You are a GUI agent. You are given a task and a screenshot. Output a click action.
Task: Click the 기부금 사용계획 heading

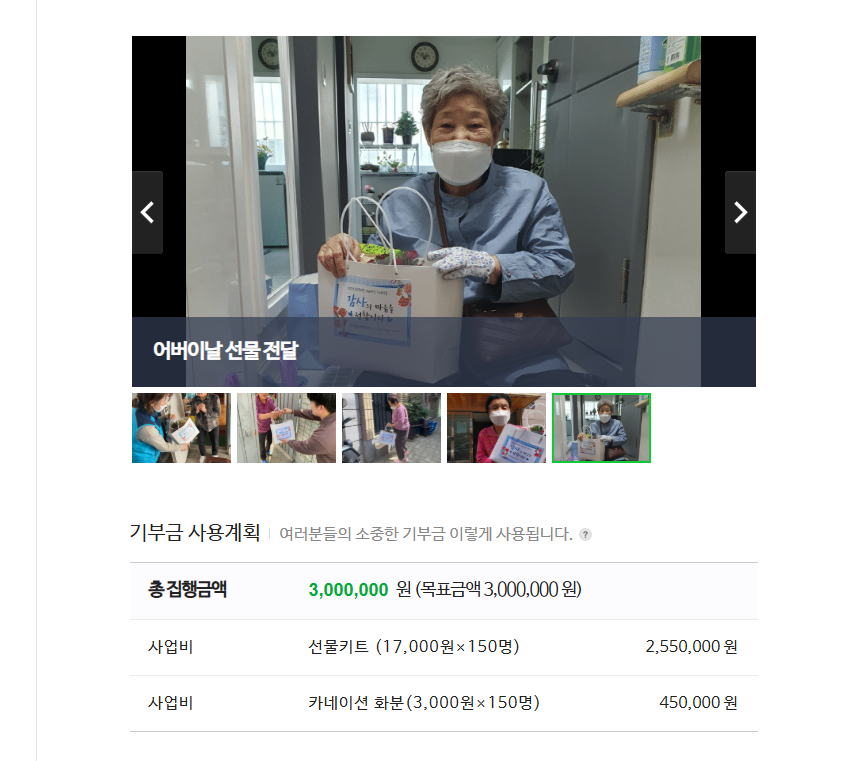click(195, 533)
